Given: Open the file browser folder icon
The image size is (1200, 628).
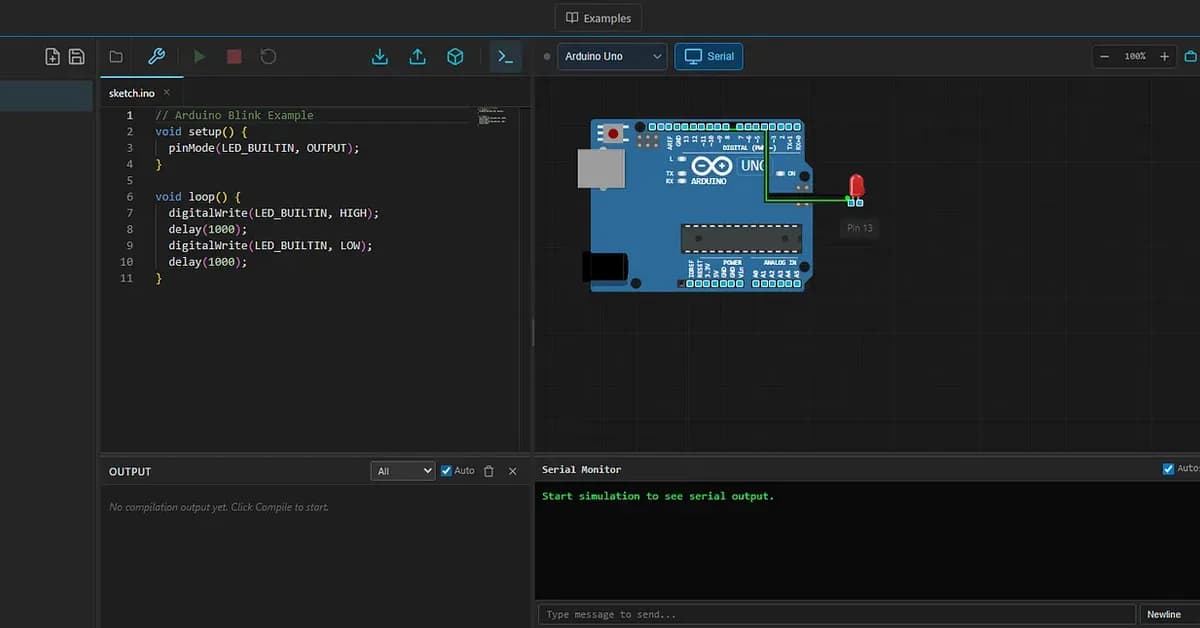Looking at the screenshot, I should pos(115,56).
